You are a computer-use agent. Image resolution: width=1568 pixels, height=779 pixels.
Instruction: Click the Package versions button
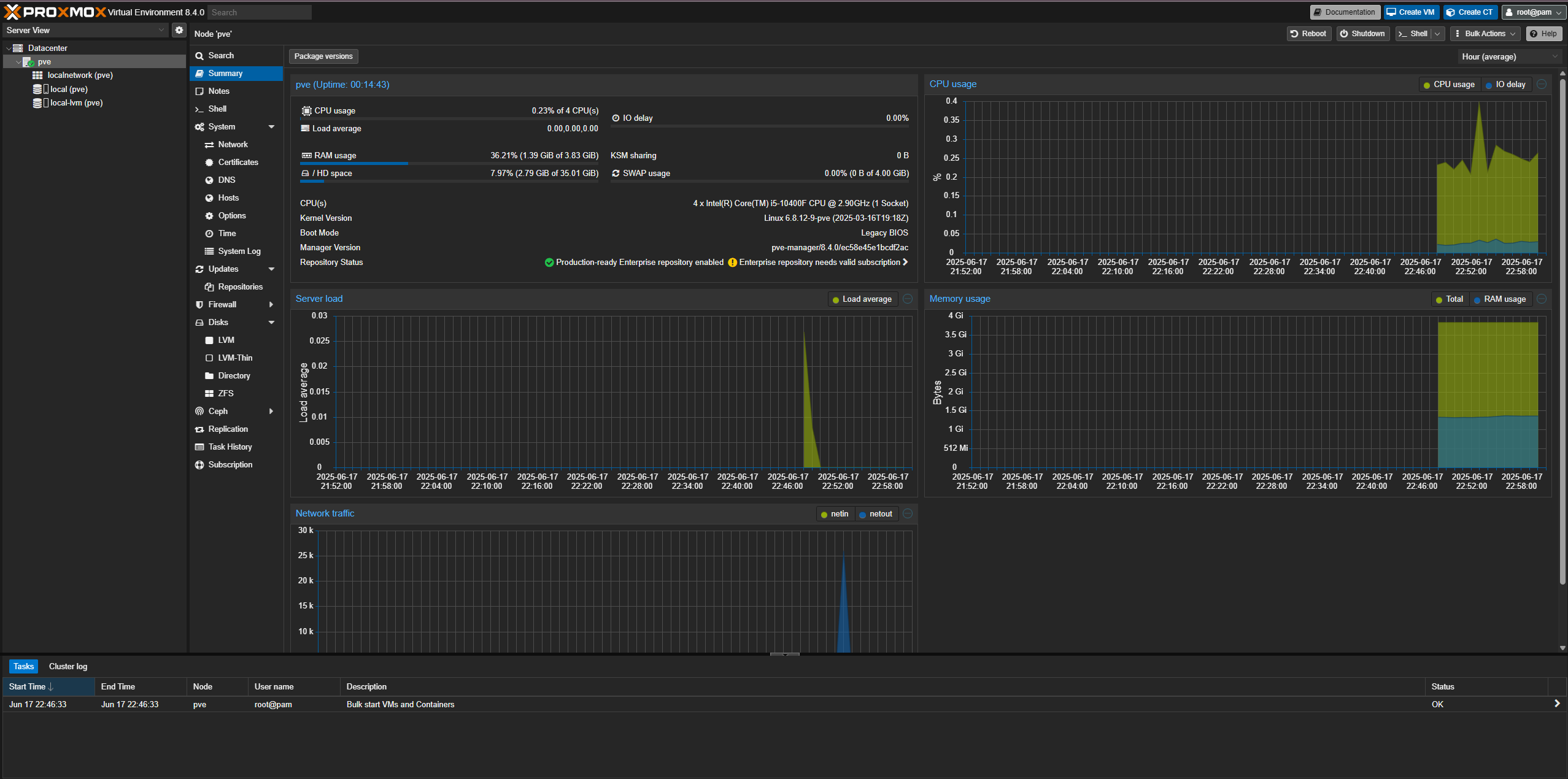[323, 56]
